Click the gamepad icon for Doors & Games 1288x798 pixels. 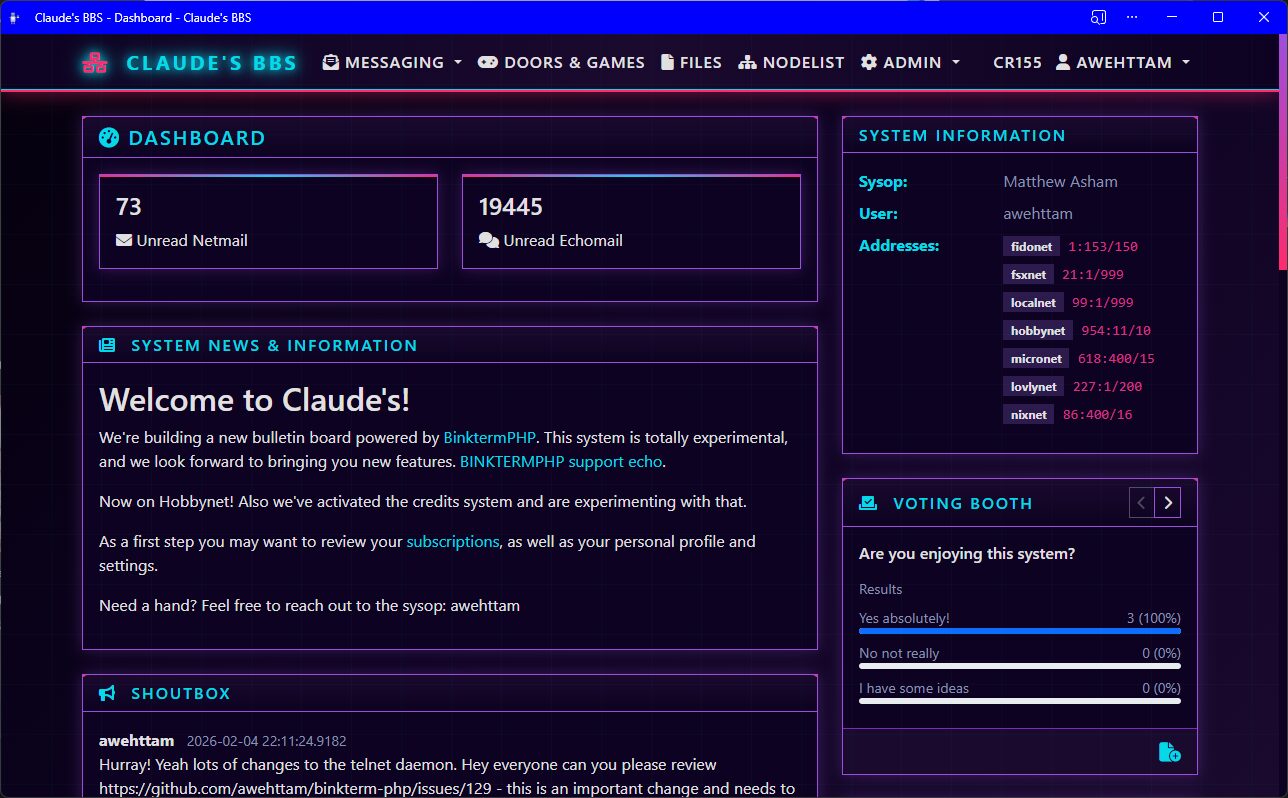point(487,62)
